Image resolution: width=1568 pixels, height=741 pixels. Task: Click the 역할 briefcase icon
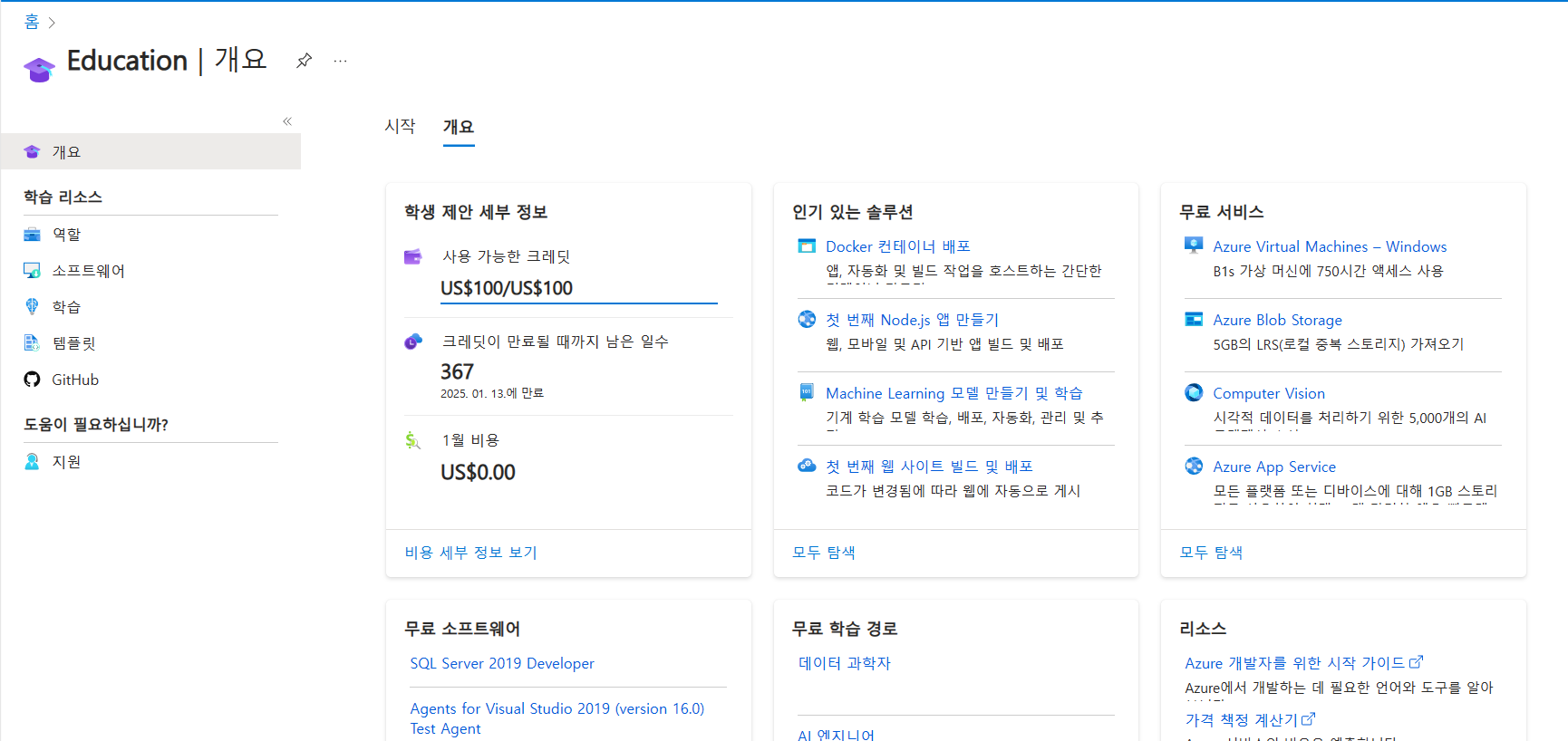tap(32, 235)
